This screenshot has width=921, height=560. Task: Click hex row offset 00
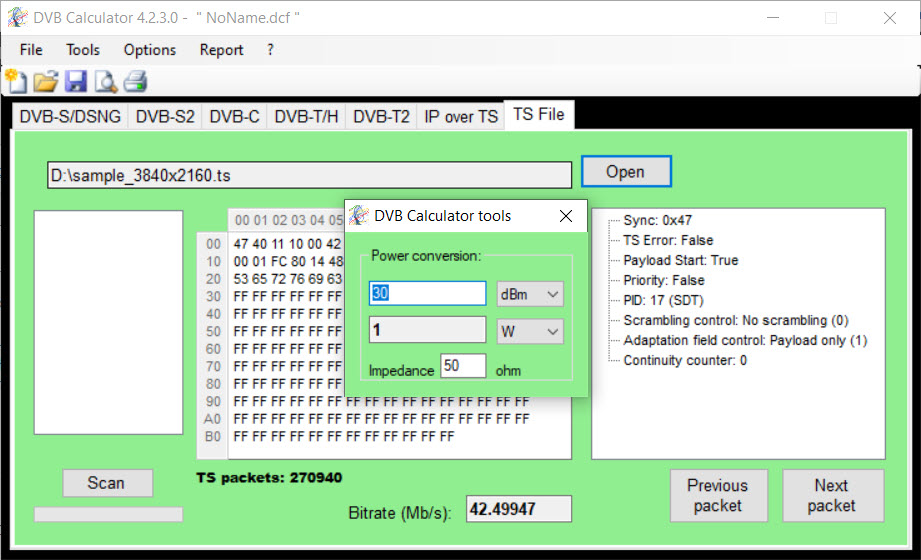213,244
